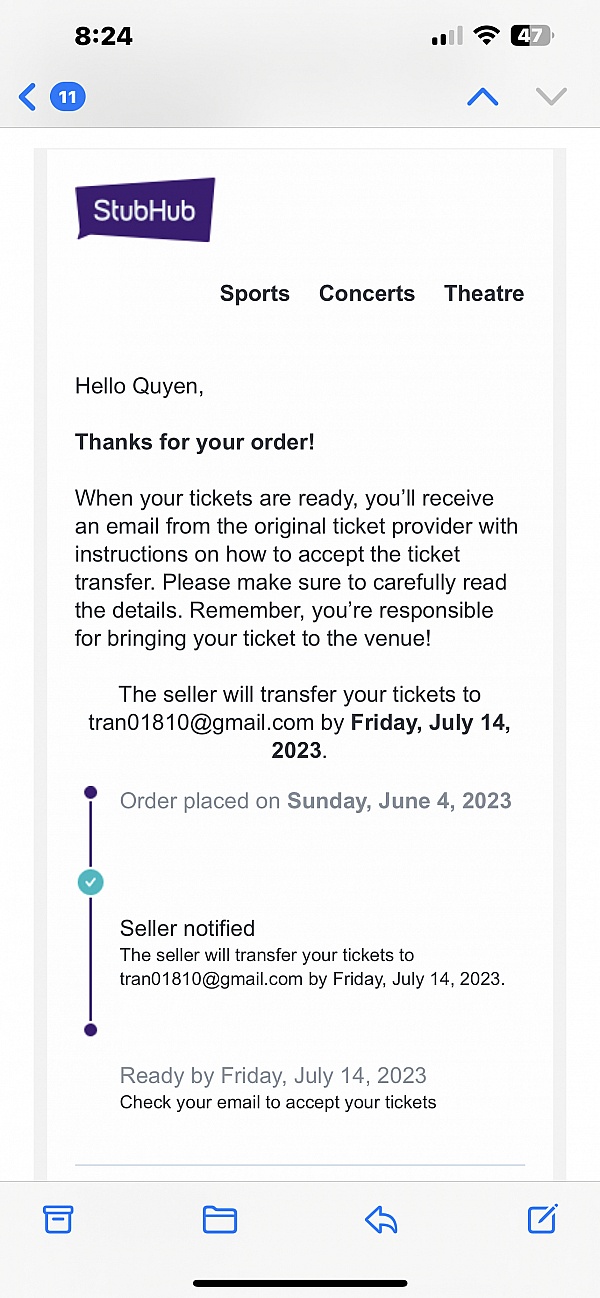Image resolution: width=600 pixels, height=1298 pixels.
Task: Archive this email using the archive icon
Action: coord(59,1219)
